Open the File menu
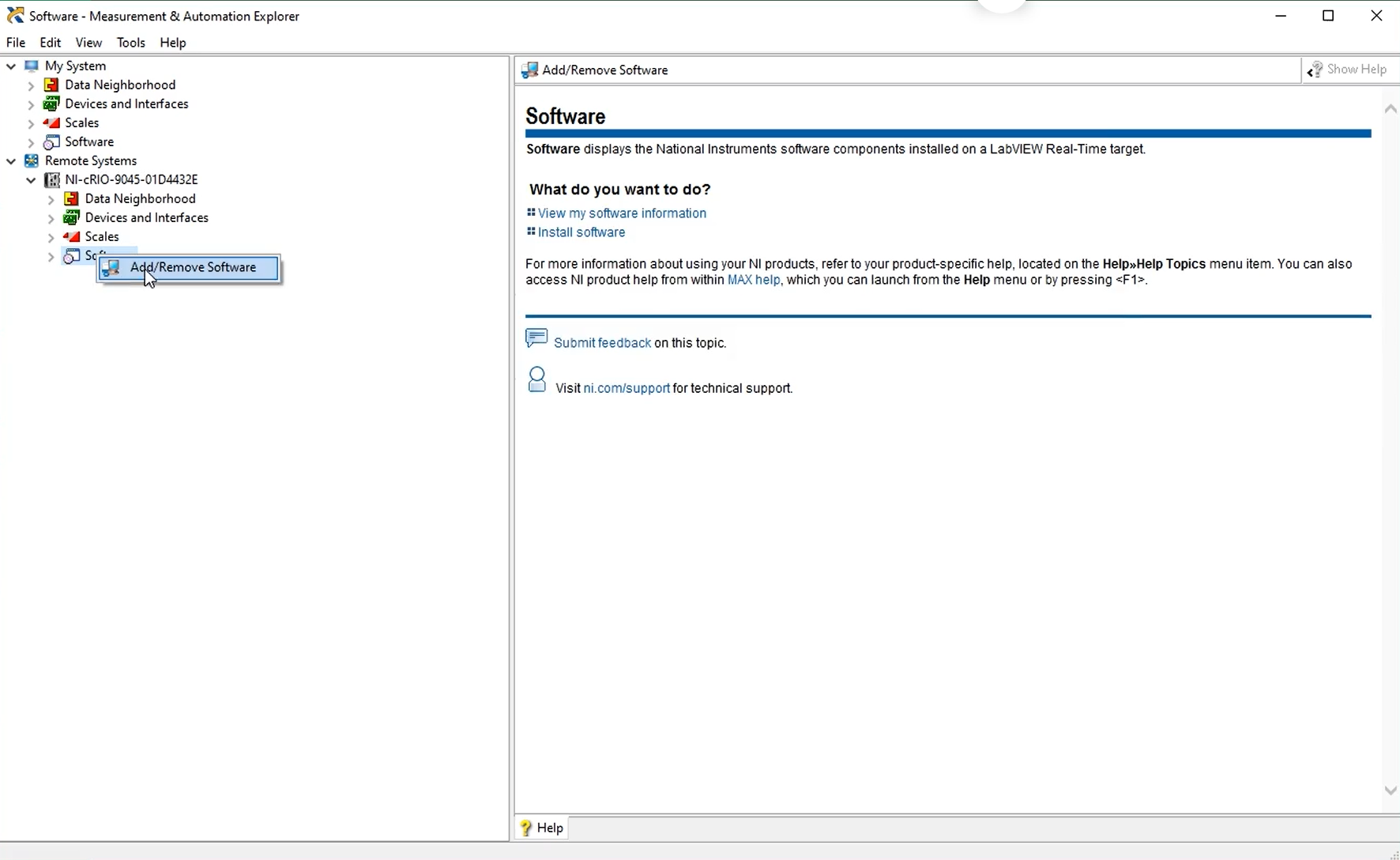This screenshot has width=1400, height=860. pos(16,43)
